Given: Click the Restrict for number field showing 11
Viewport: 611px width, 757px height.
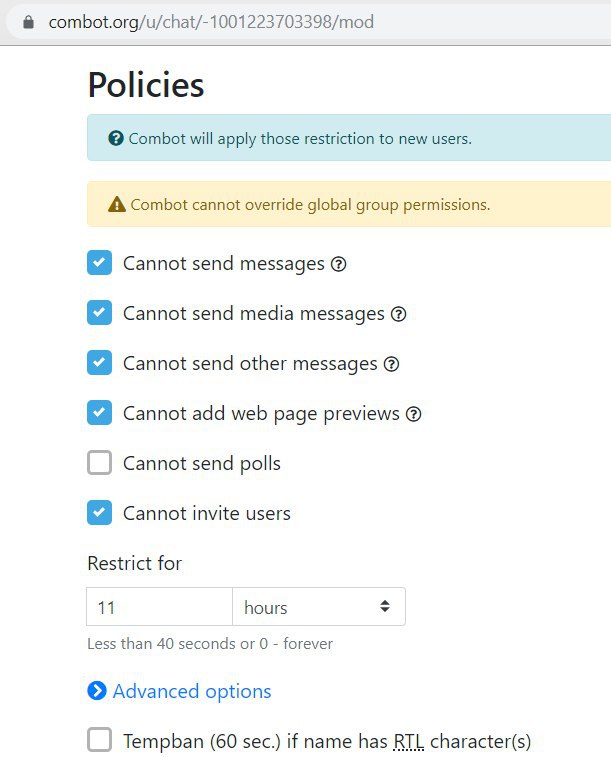Looking at the screenshot, I should 159,607.
